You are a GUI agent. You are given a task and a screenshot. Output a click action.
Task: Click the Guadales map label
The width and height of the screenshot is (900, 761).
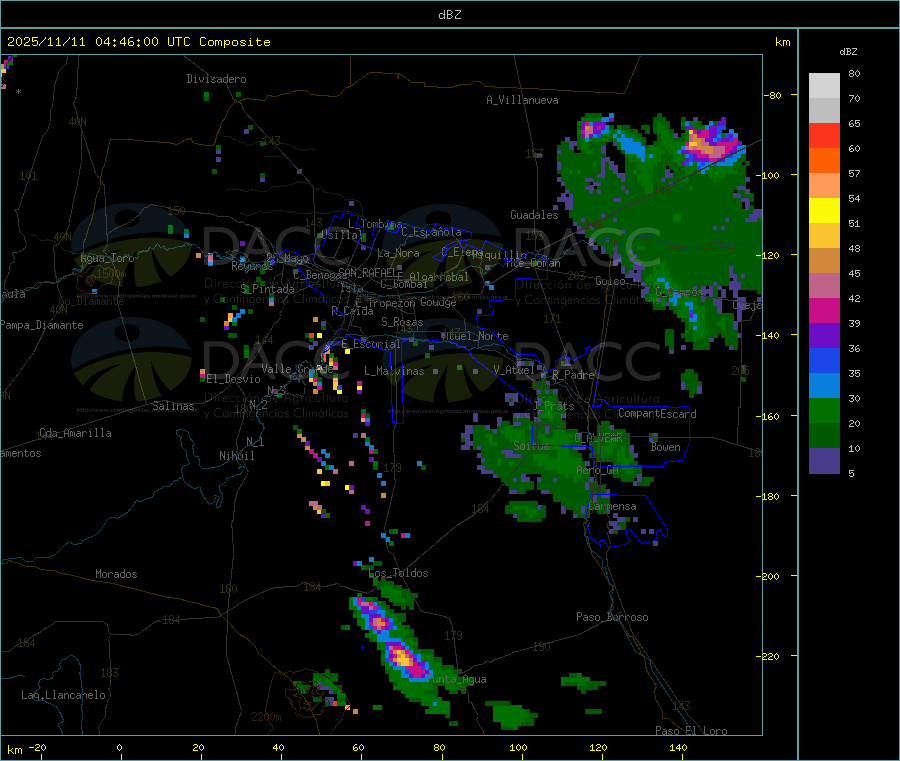(x=534, y=215)
